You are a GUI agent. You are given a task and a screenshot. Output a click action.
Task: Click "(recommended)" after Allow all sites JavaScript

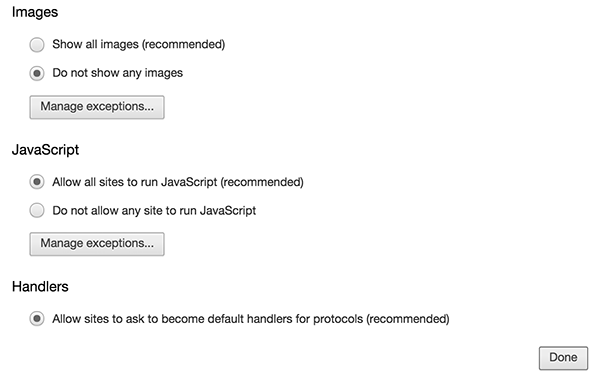[262, 182]
